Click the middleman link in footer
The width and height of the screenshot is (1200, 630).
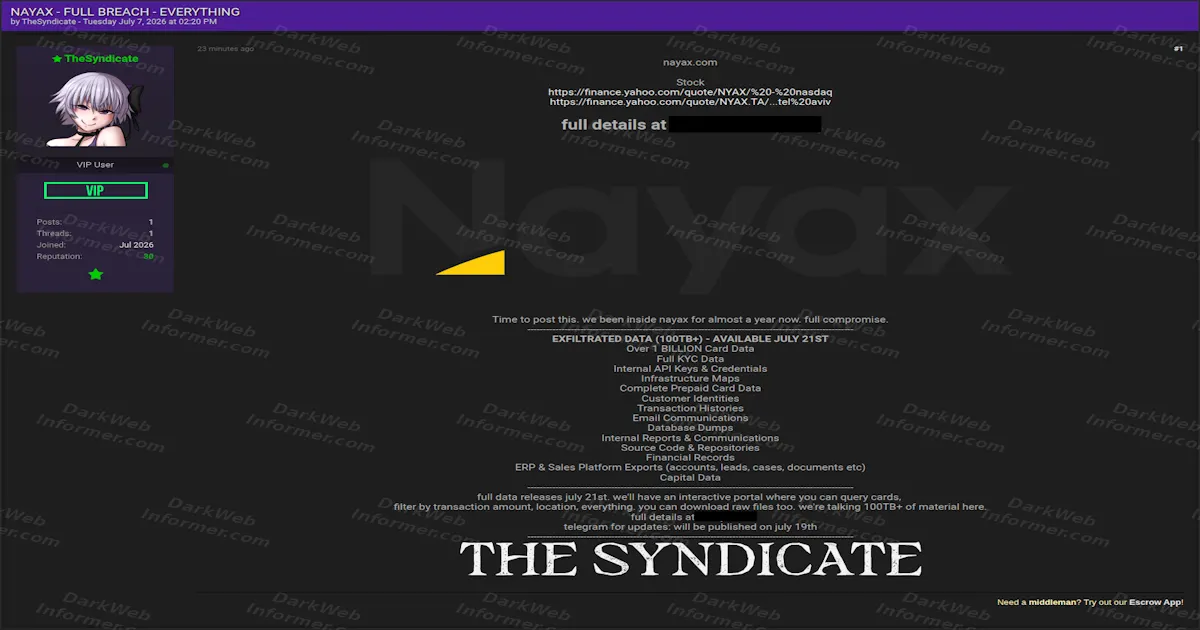[x=1052, y=602]
